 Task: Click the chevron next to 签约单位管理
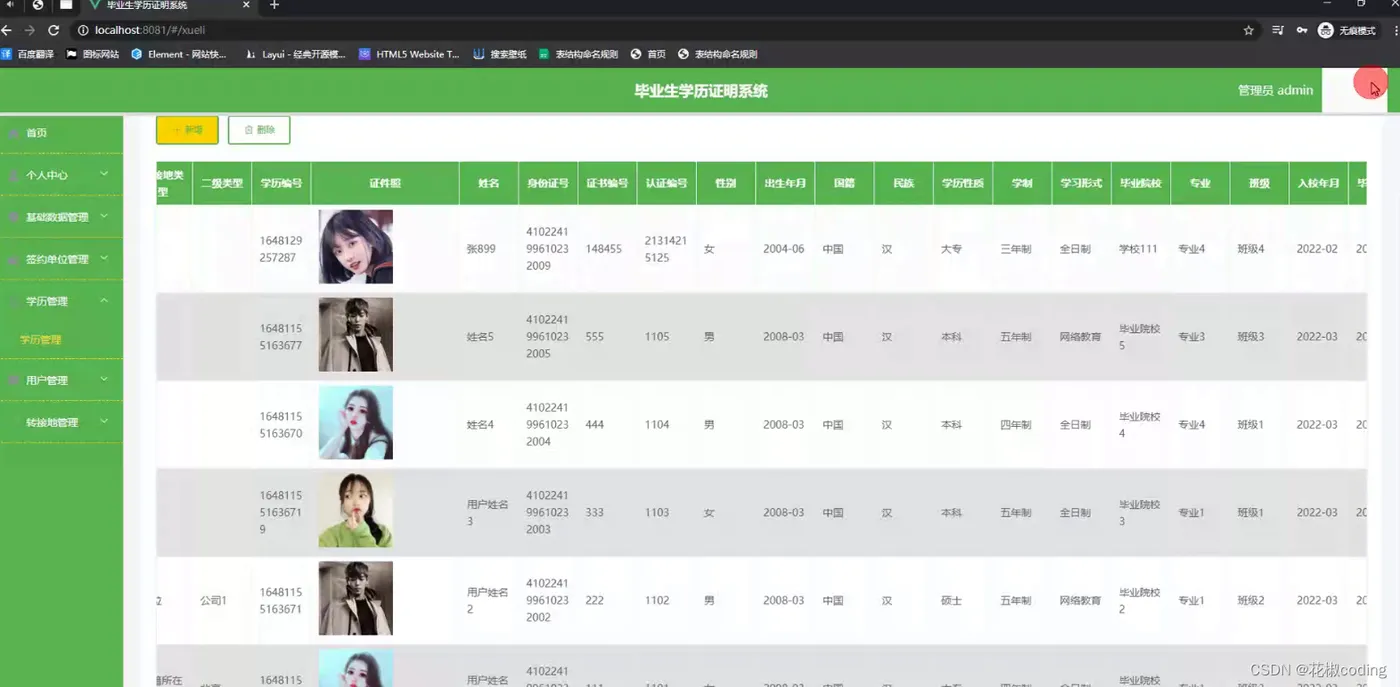[104, 258]
